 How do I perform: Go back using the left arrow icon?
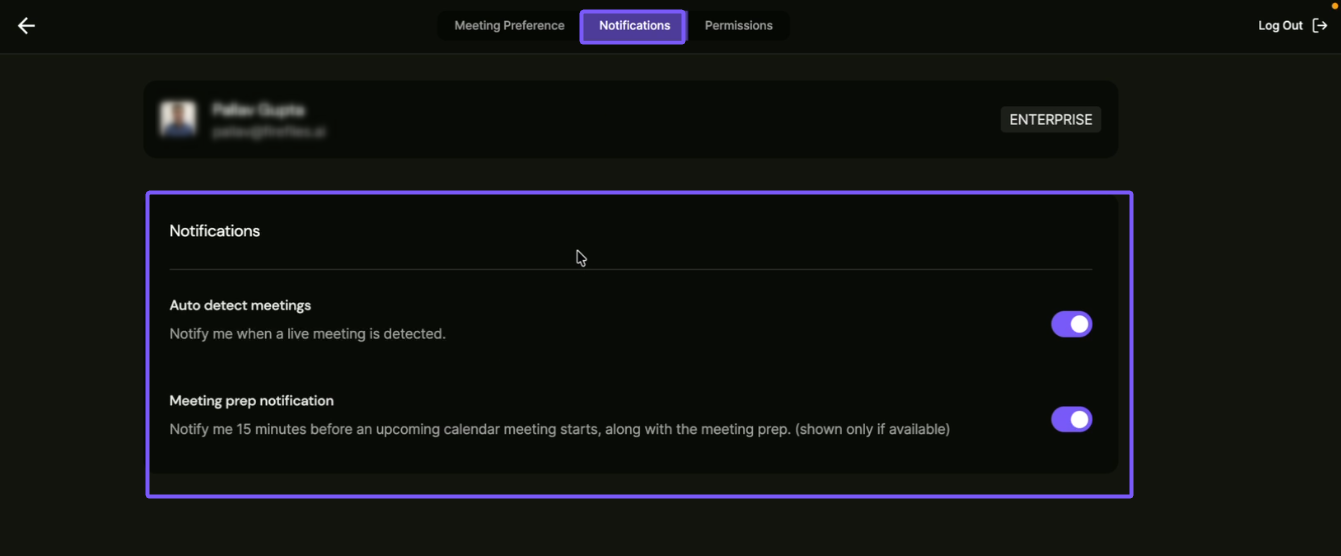pyautogui.click(x=26, y=26)
